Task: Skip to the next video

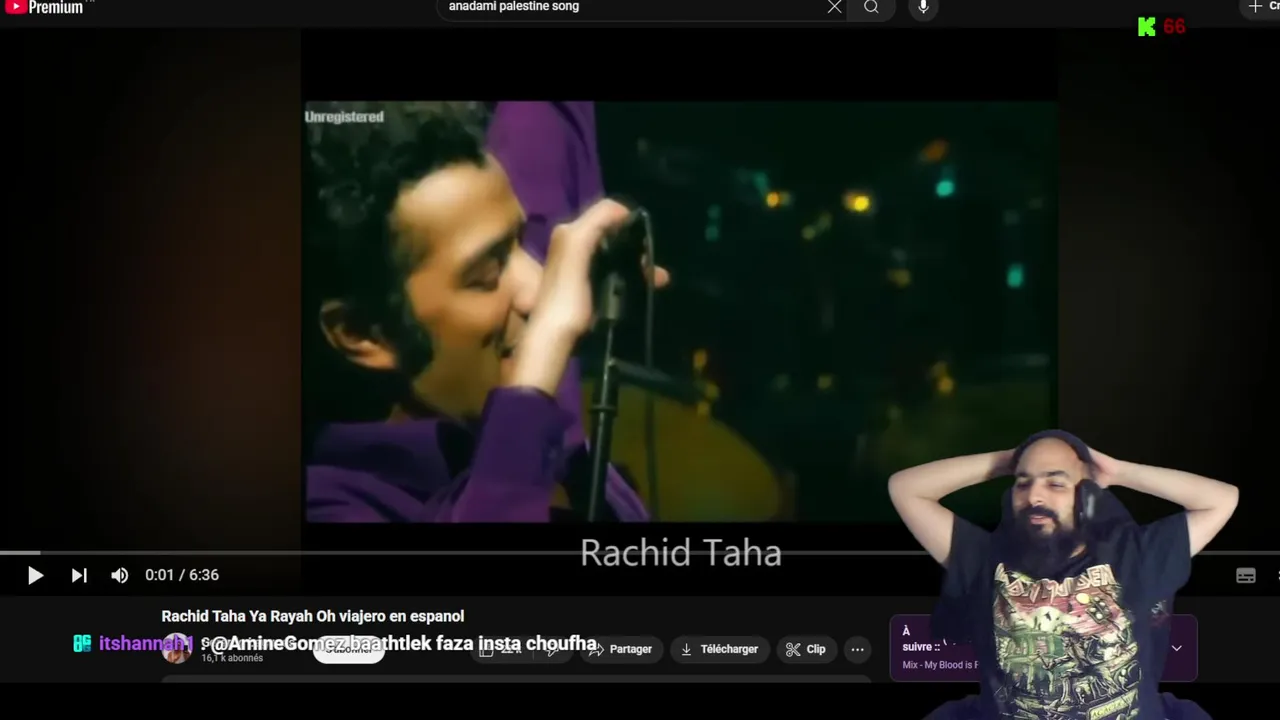Action: (x=79, y=575)
